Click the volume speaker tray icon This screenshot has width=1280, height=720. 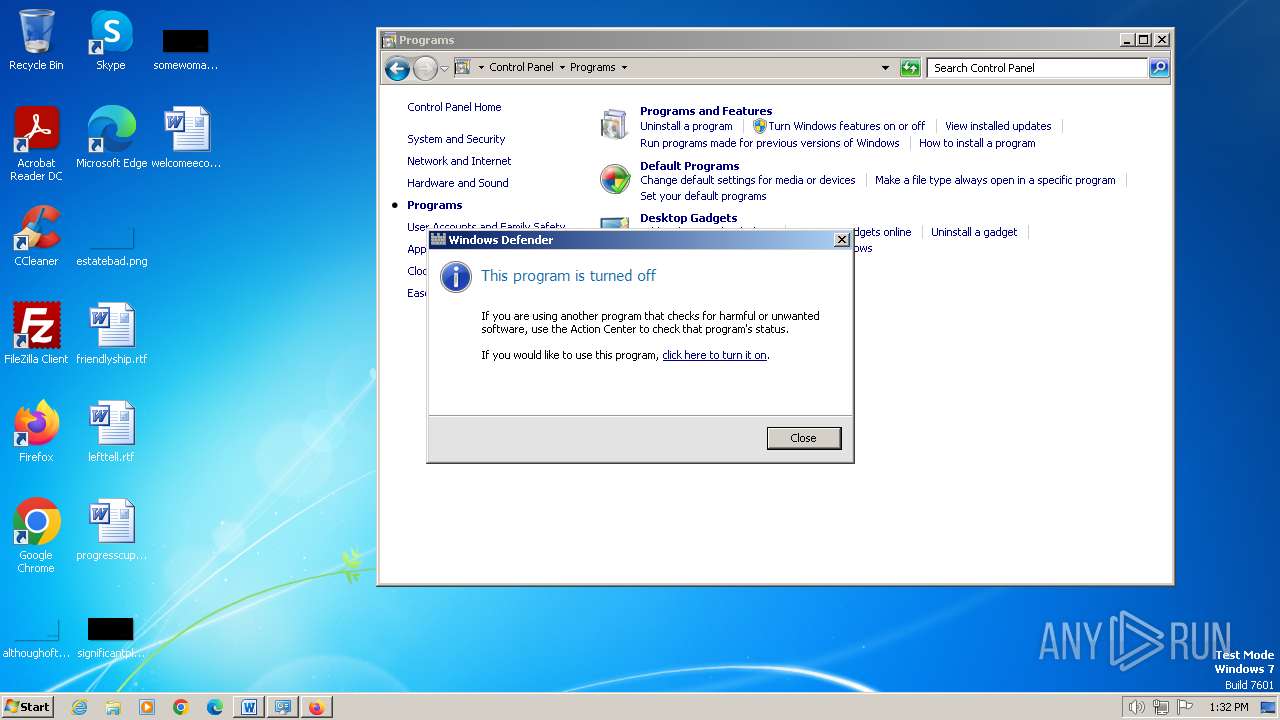point(1136,707)
